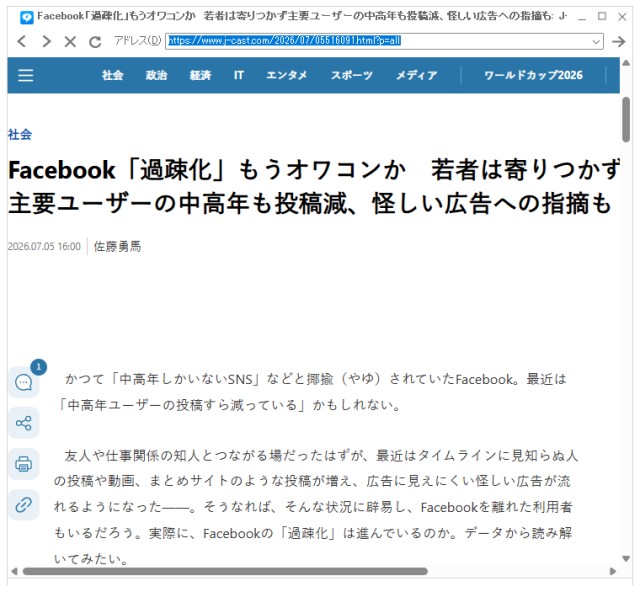Open the スポーツ navigation tab
The height and width of the screenshot is (592, 640).
point(351,75)
